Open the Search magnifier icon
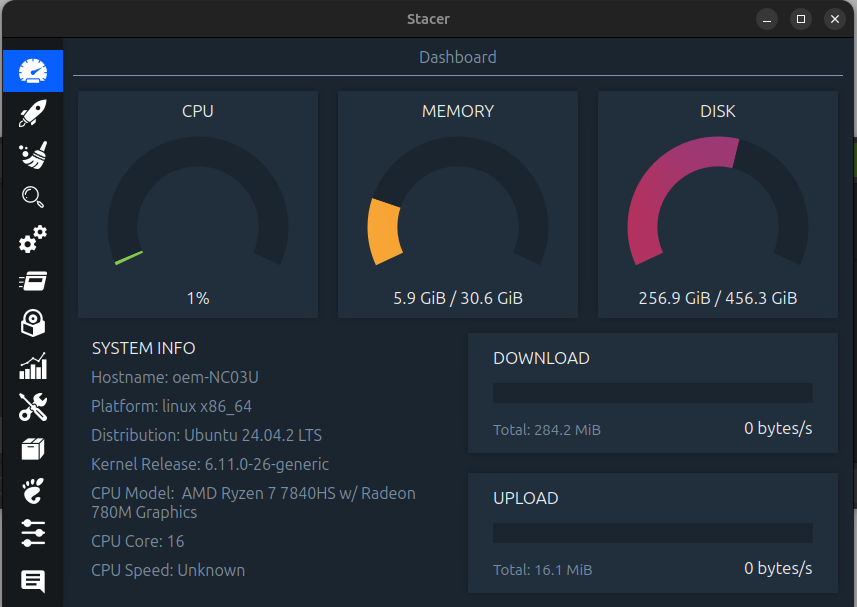Screen dimensions: 857x607 [33, 197]
